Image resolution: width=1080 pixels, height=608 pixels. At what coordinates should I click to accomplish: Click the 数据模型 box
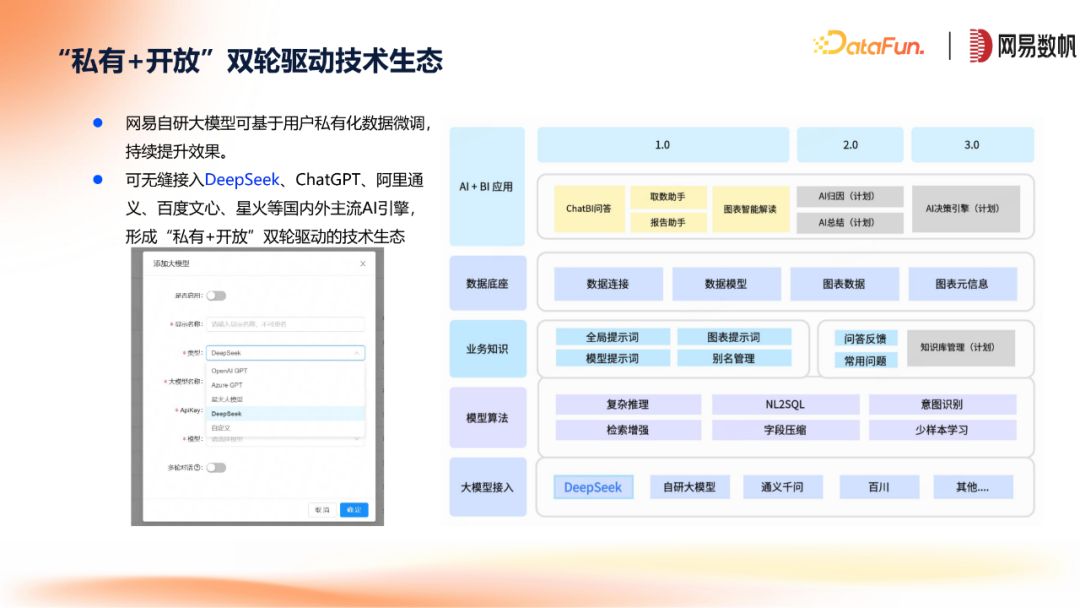click(726, 284)
